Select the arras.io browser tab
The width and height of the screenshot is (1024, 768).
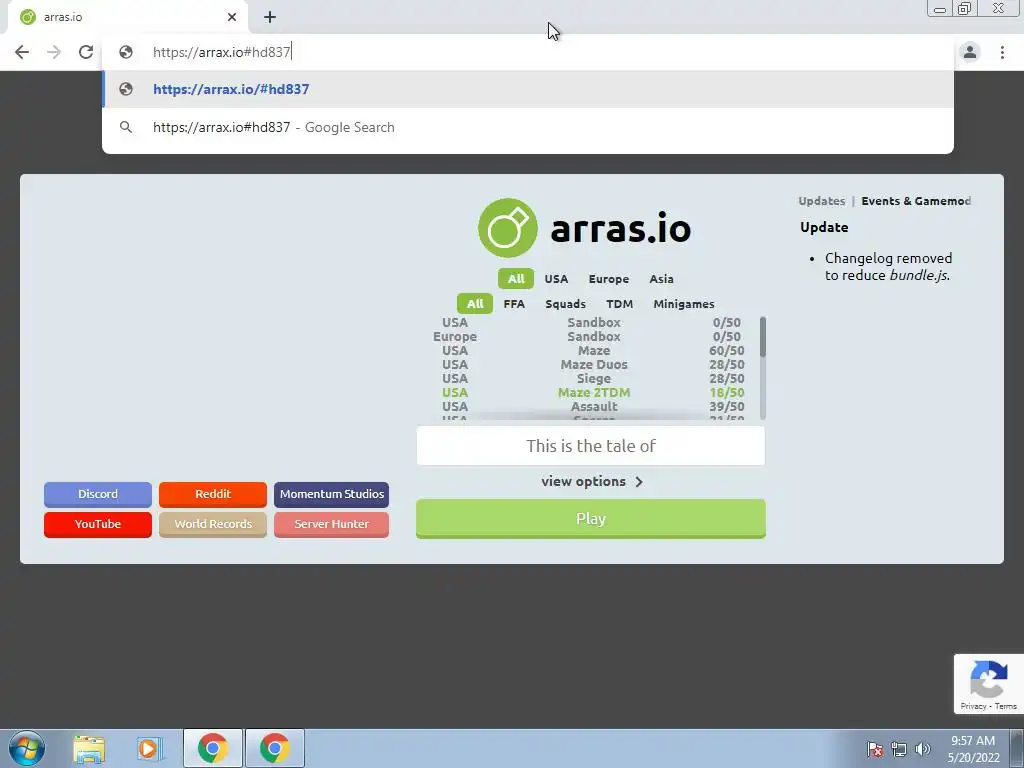click(127, 18)
